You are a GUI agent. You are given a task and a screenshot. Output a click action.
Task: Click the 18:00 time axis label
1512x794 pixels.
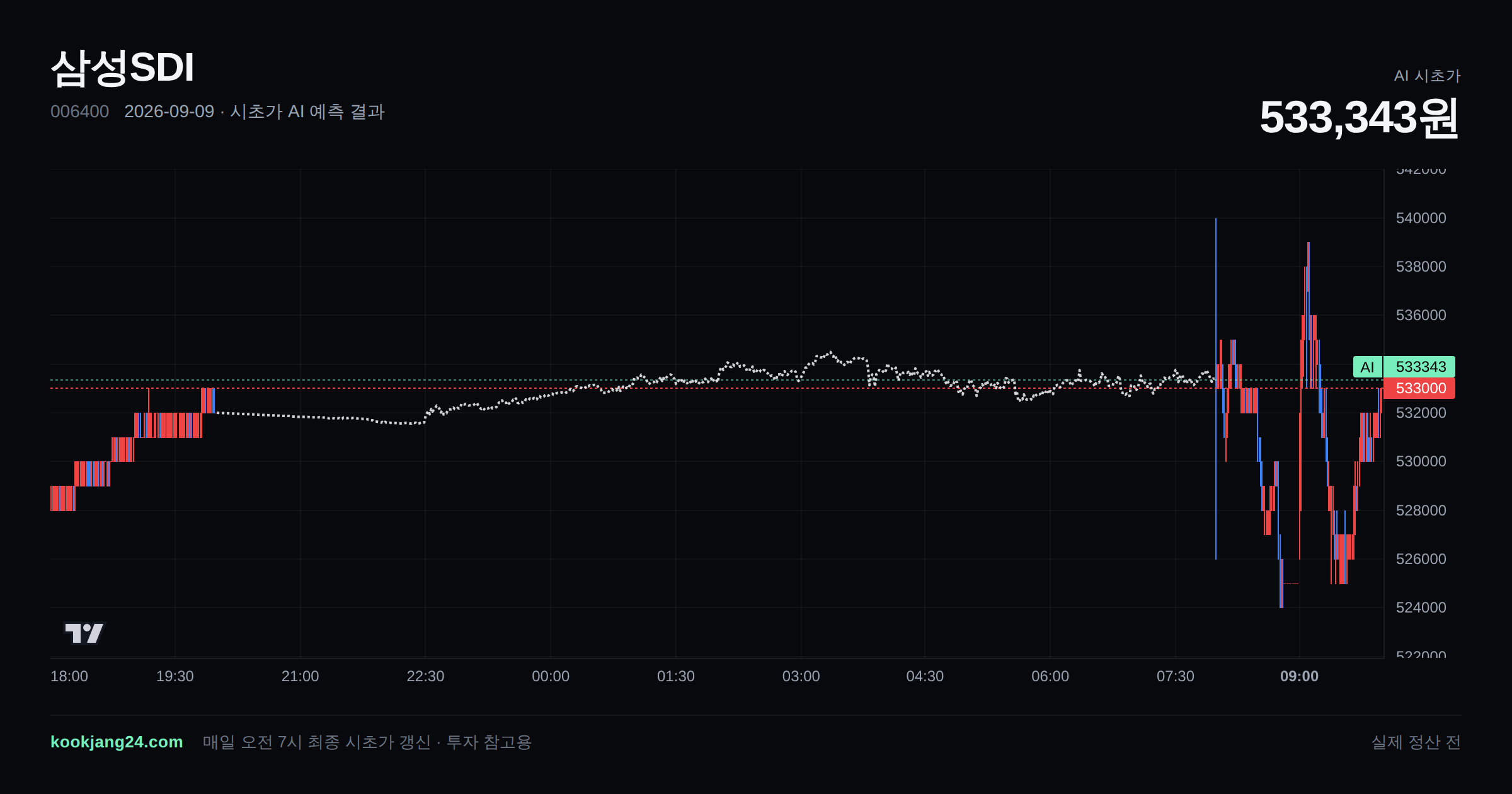point(69,676)
